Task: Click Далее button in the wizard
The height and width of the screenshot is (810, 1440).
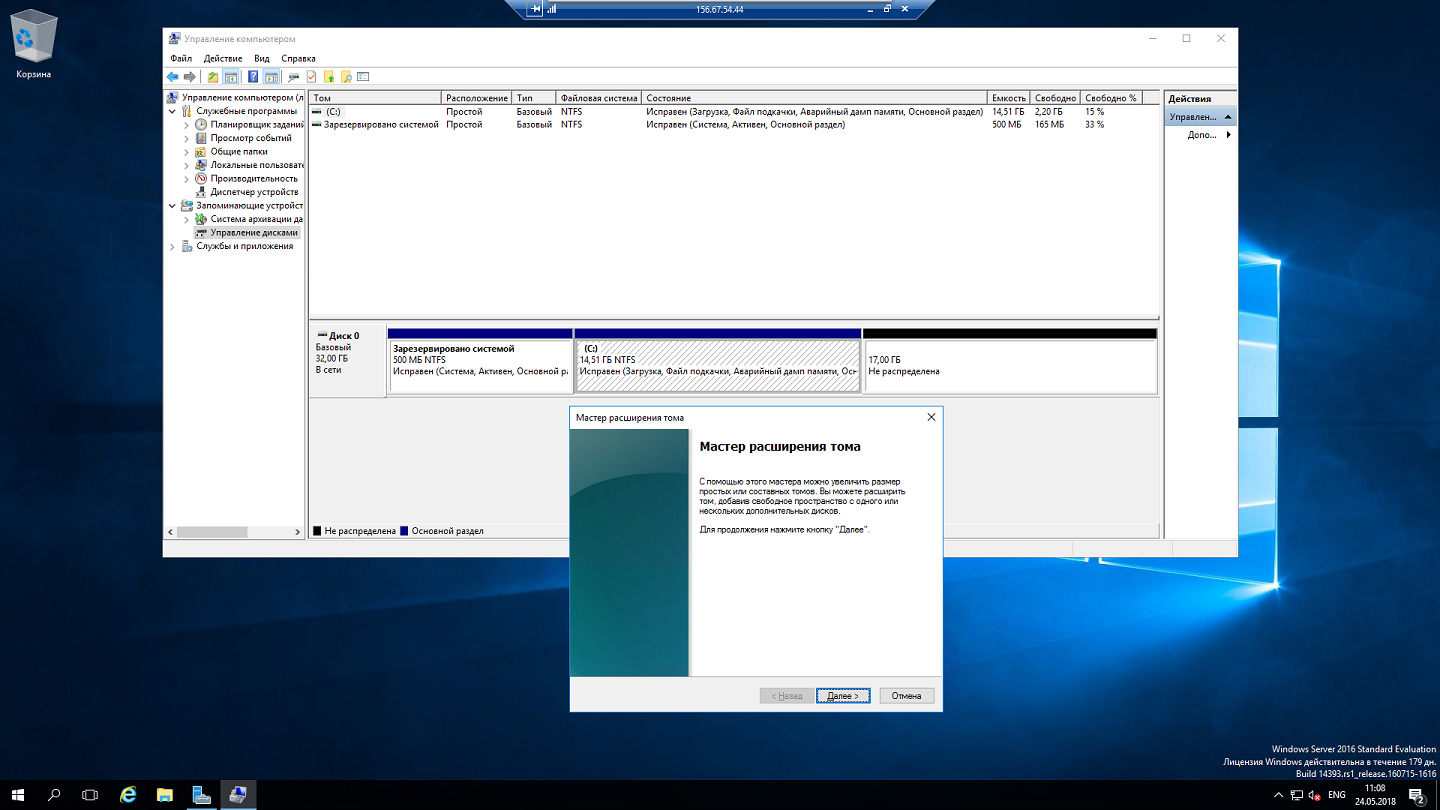Action: point(843,696)
